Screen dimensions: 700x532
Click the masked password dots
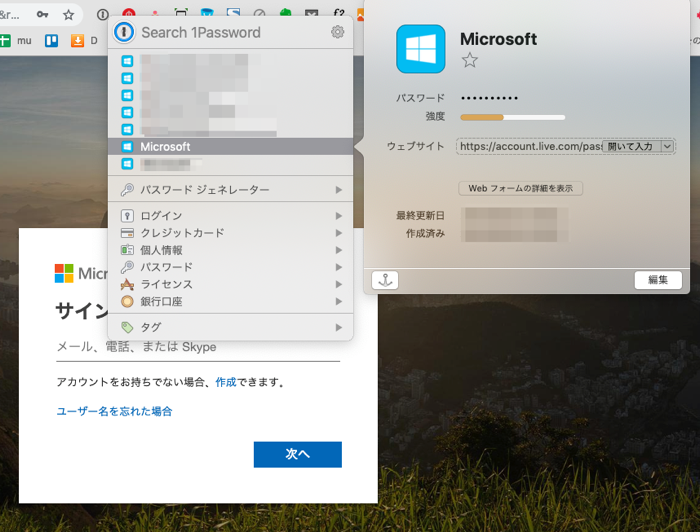tap(489, 98)
